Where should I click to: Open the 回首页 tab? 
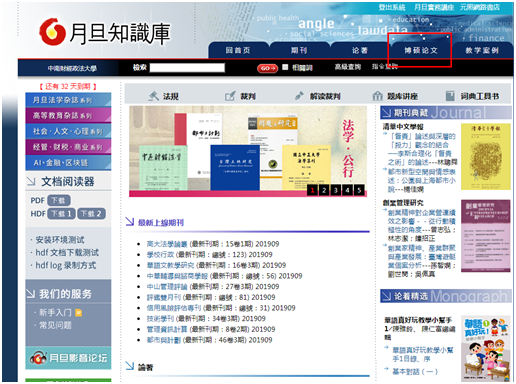(x=238, y=50)
